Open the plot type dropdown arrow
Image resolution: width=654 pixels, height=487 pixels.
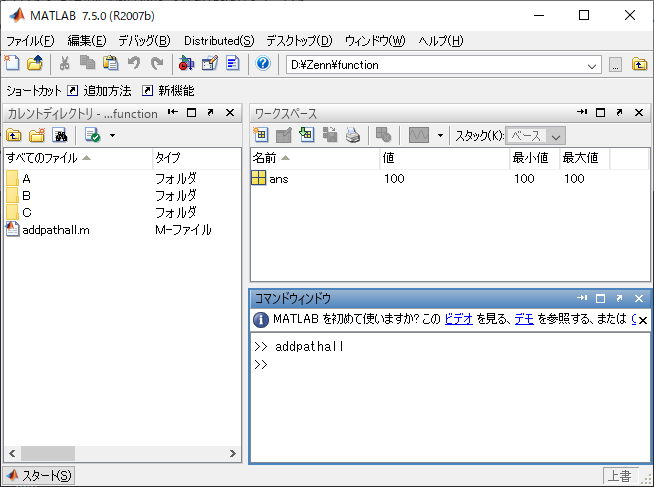(x=440, y=136)
